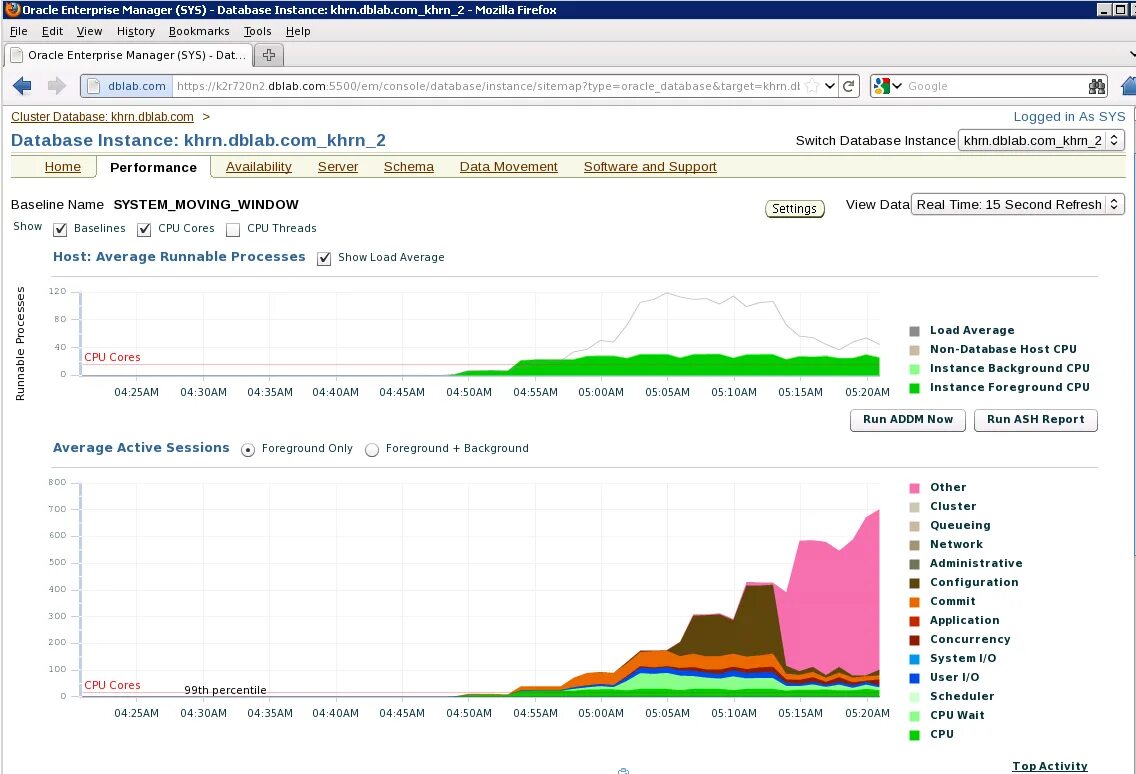
Task: Click the CPU Wait legend swatch
Action: pos(914,716)
